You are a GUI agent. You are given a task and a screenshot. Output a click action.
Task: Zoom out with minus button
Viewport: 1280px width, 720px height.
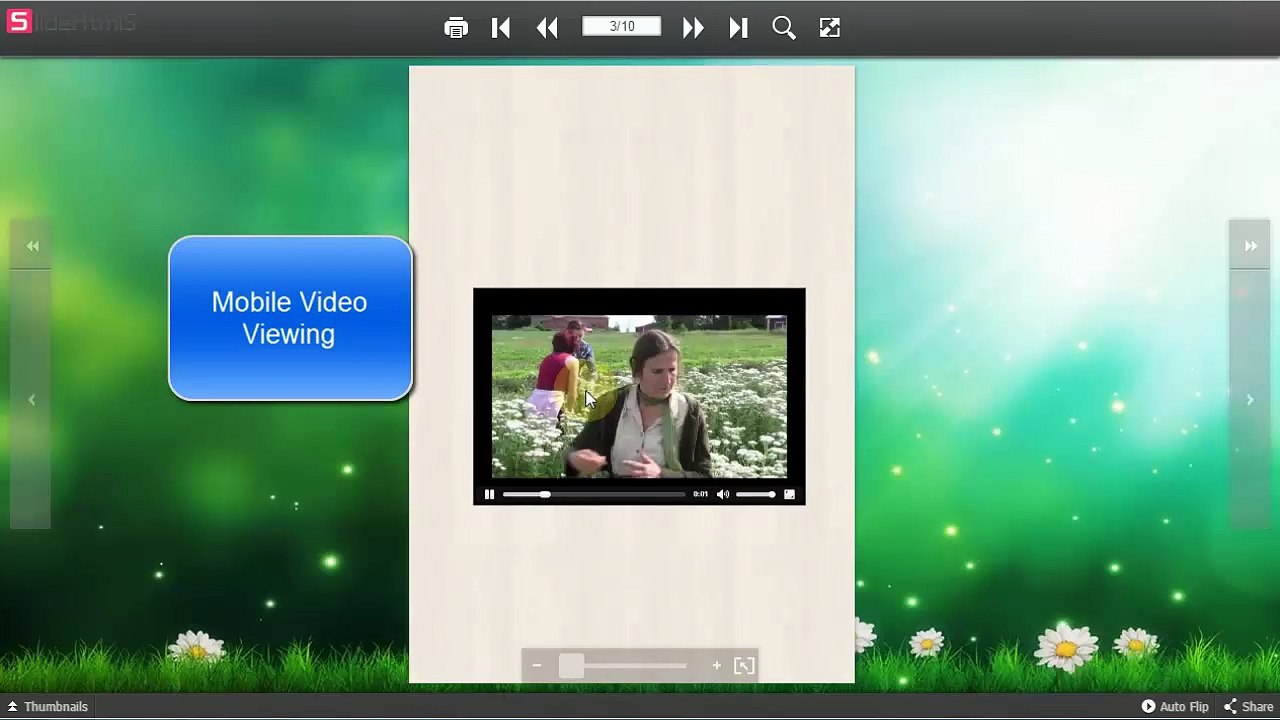[x=537, y=666]
